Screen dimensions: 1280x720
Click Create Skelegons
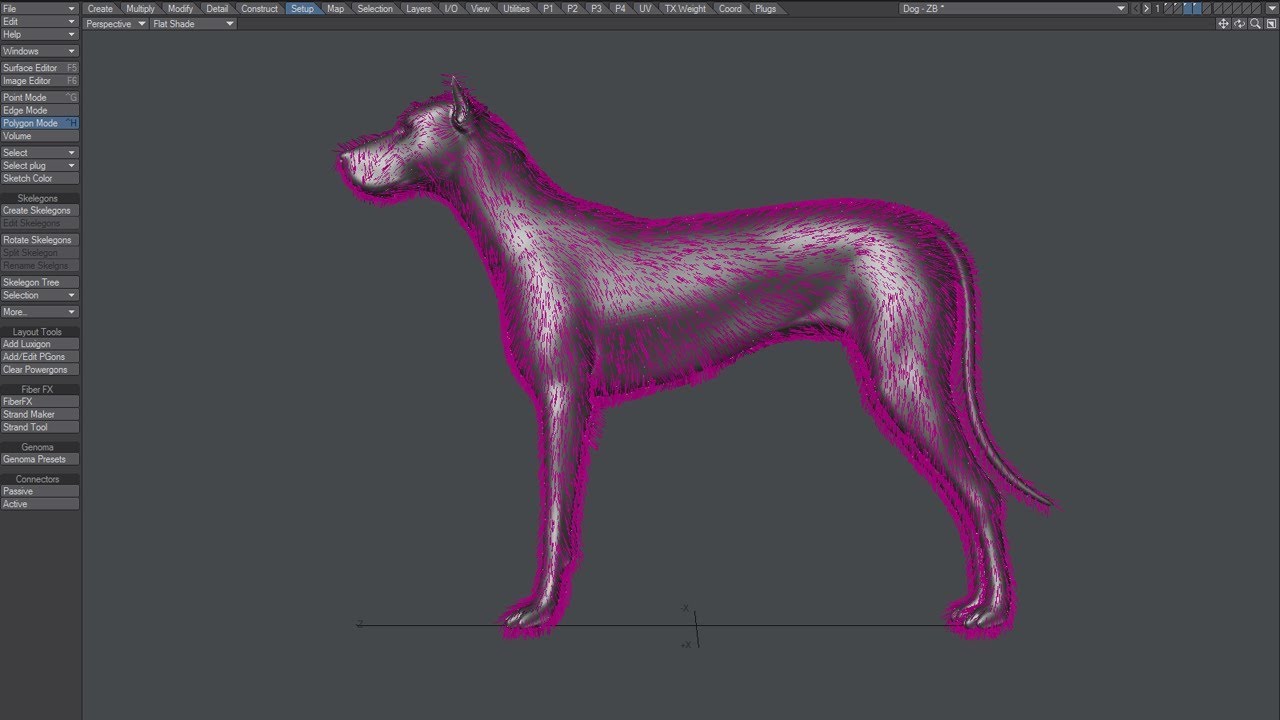[x=40, y=211]
